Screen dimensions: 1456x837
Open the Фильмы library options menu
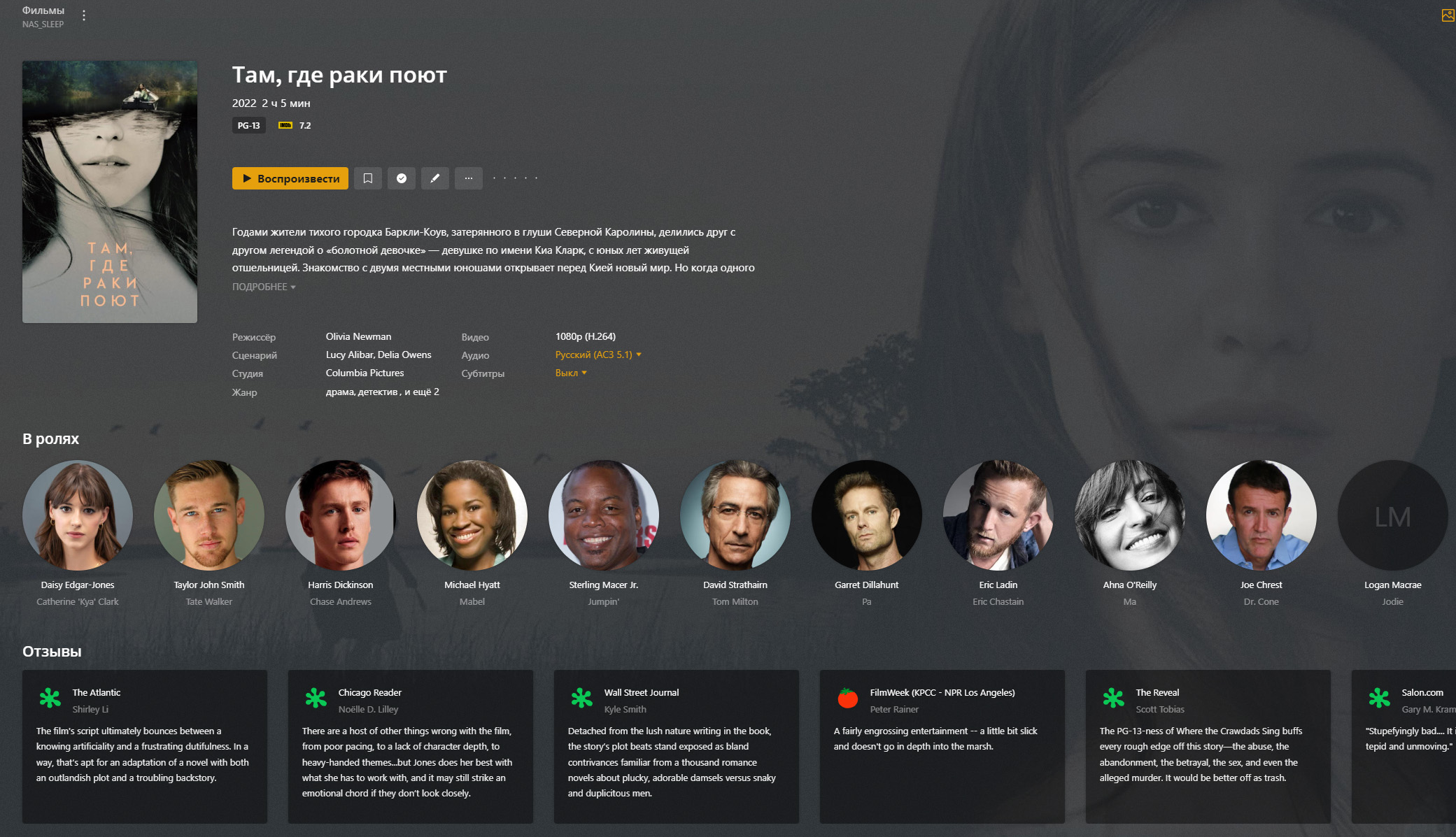[84, 15]
